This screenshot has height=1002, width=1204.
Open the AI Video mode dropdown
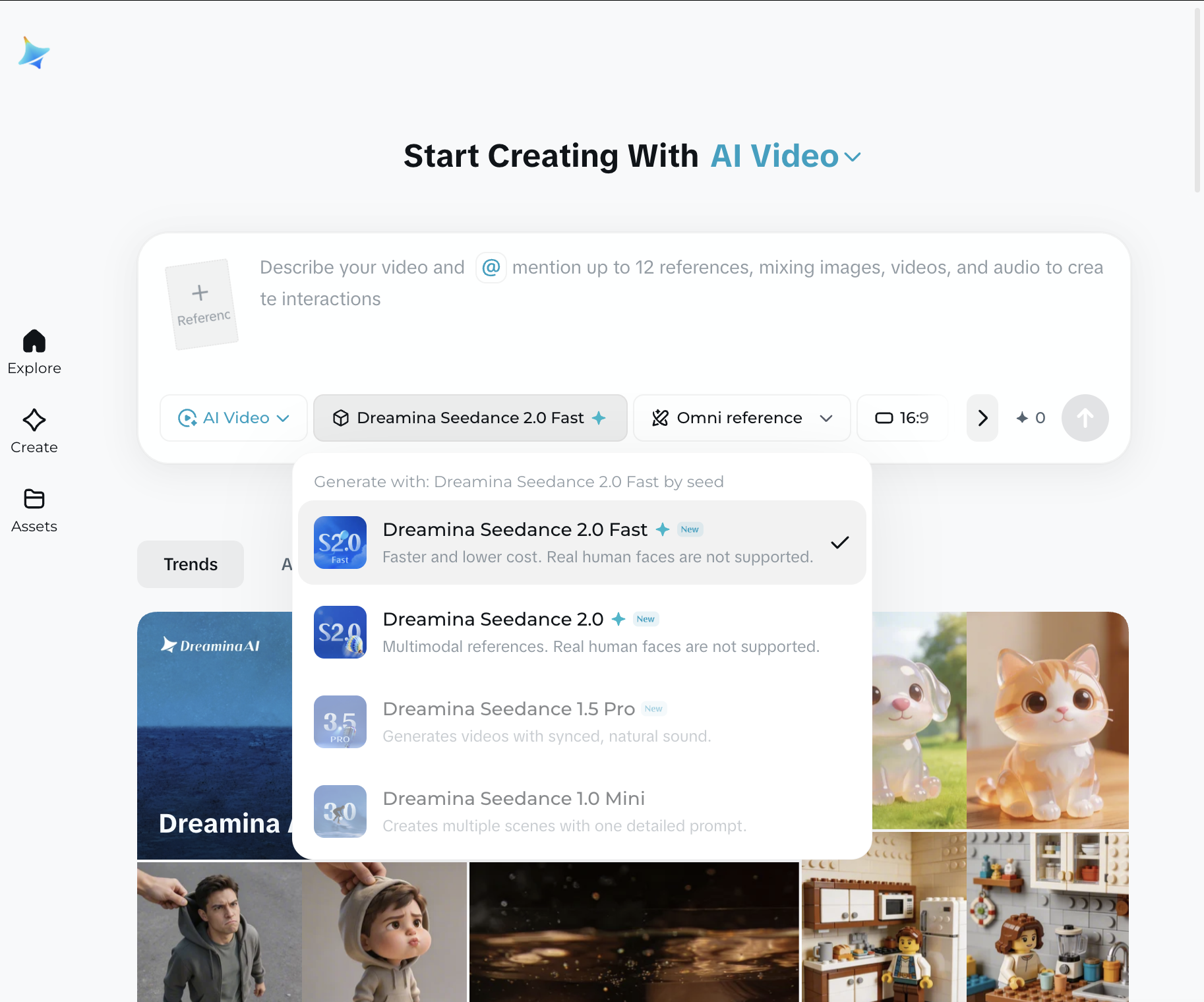click(x=233, y=418)
